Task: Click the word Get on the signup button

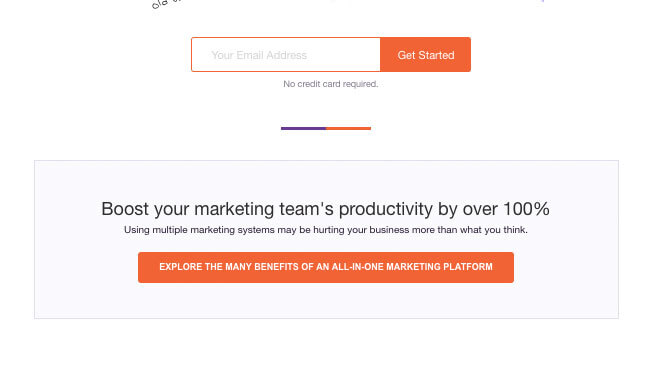Action: coord(406,55)
